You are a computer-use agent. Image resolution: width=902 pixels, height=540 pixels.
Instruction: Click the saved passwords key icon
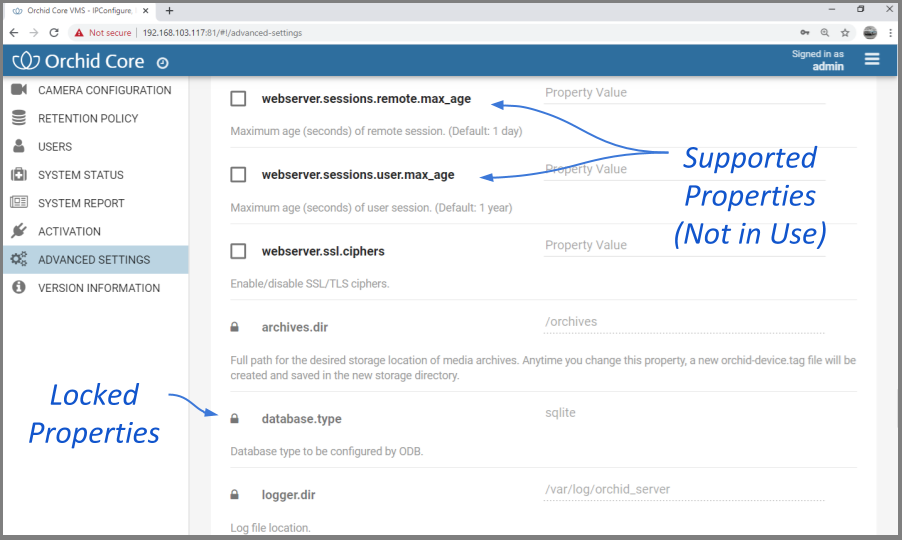pos(805,32)
